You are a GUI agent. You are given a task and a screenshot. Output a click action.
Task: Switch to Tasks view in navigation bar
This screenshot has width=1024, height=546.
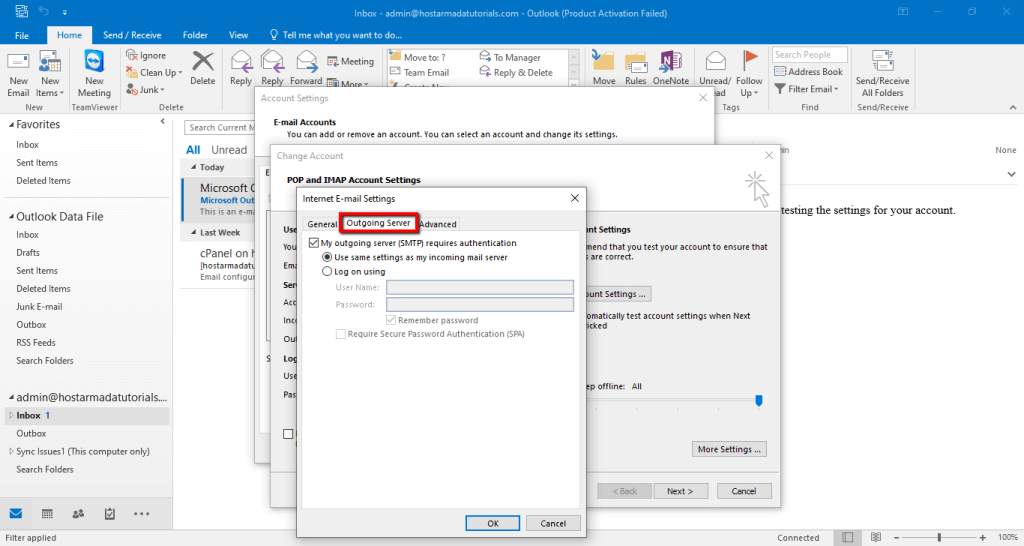110,513
